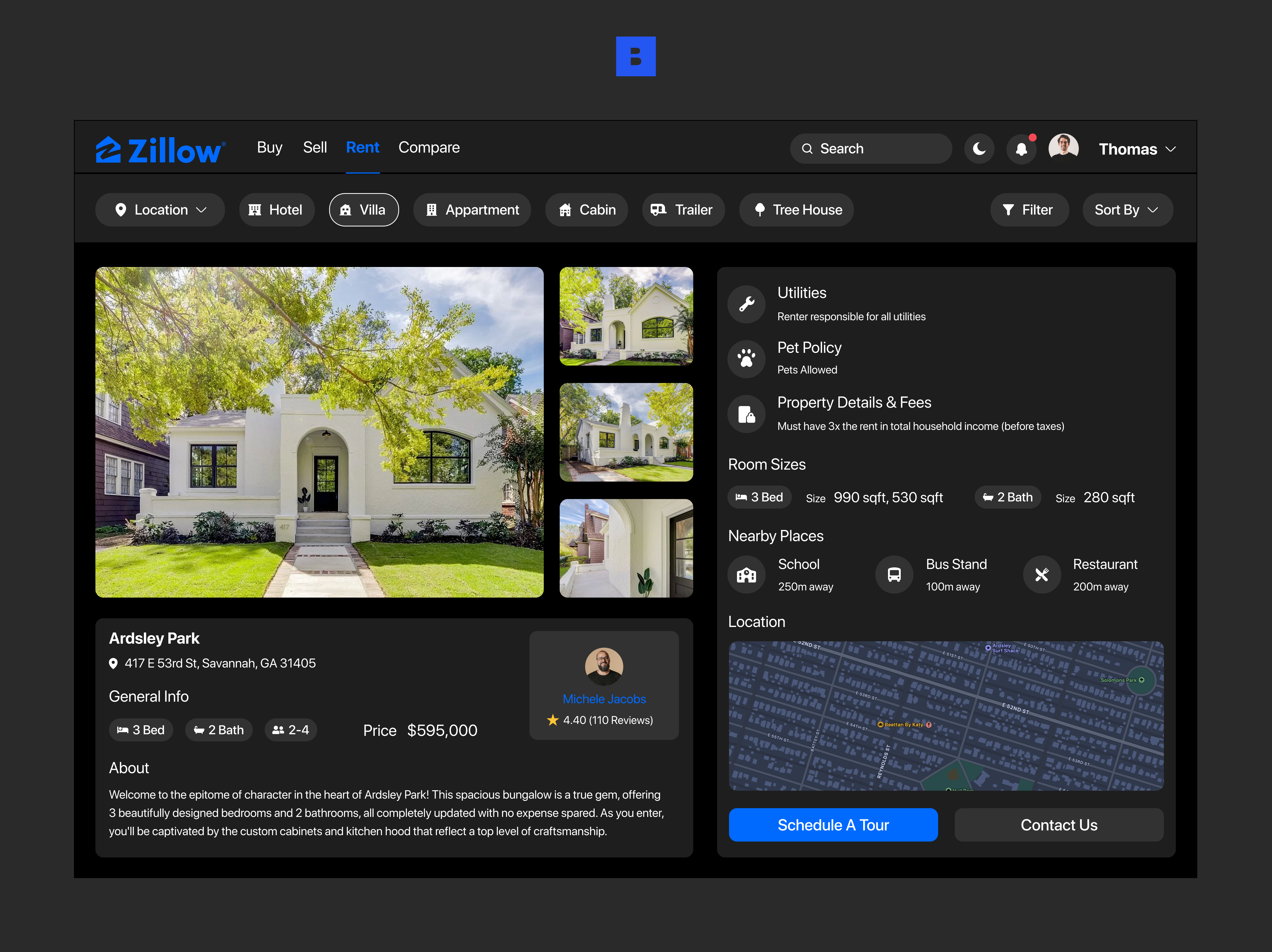Click the 990 sqft, 530 sqft size value

[888, 498]
